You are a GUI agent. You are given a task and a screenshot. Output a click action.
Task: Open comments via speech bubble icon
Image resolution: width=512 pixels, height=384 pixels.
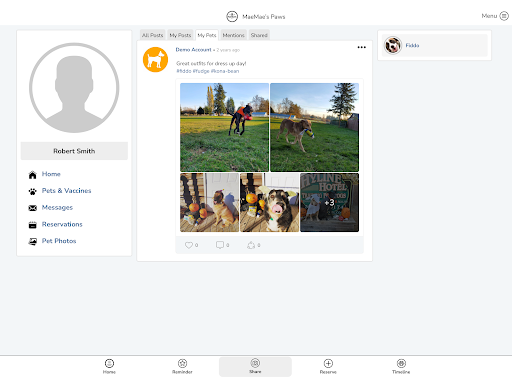[220, 245]
